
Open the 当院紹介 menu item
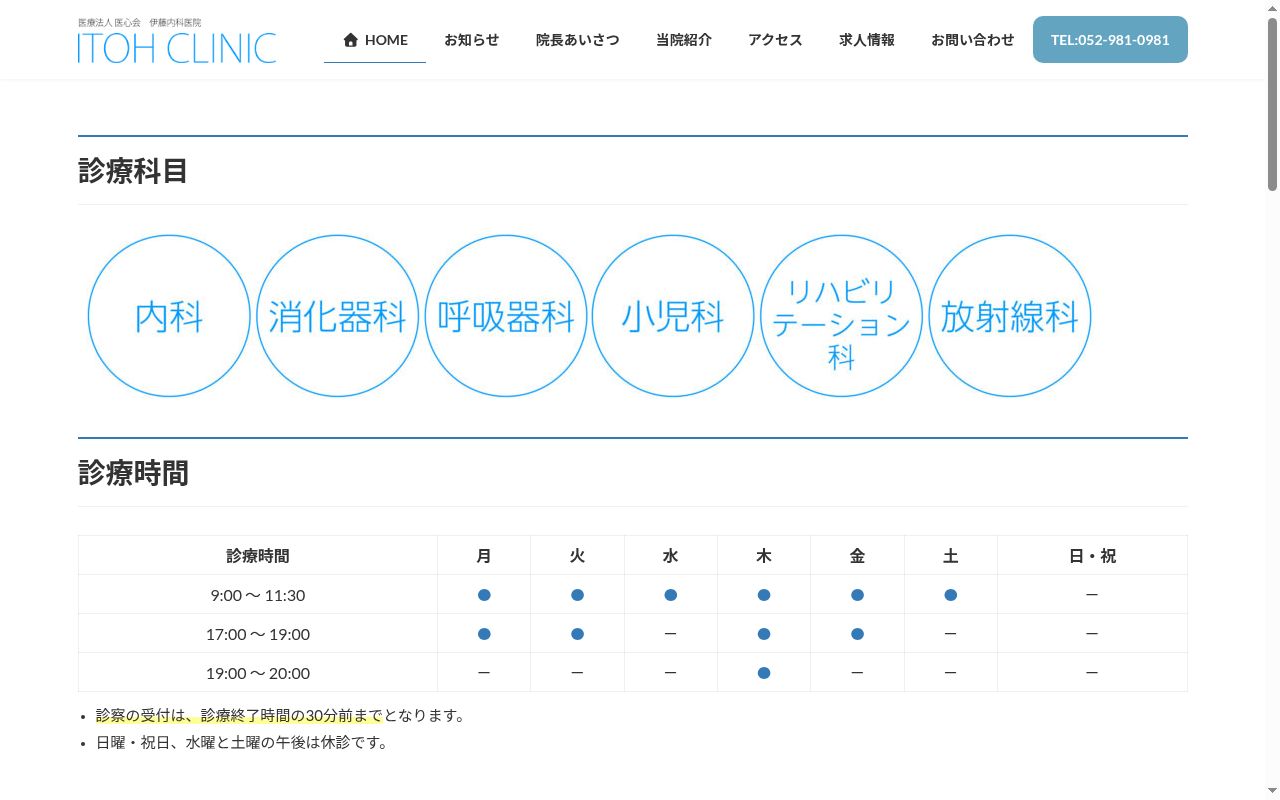coord(684,40)
